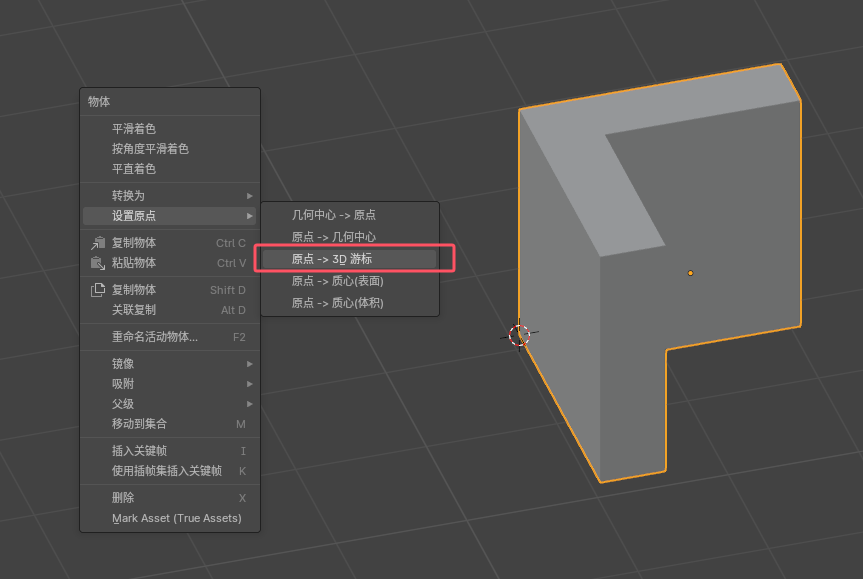
Task: Choose 复制物体 with Shift D shortcut
Action: click(170, 290)
